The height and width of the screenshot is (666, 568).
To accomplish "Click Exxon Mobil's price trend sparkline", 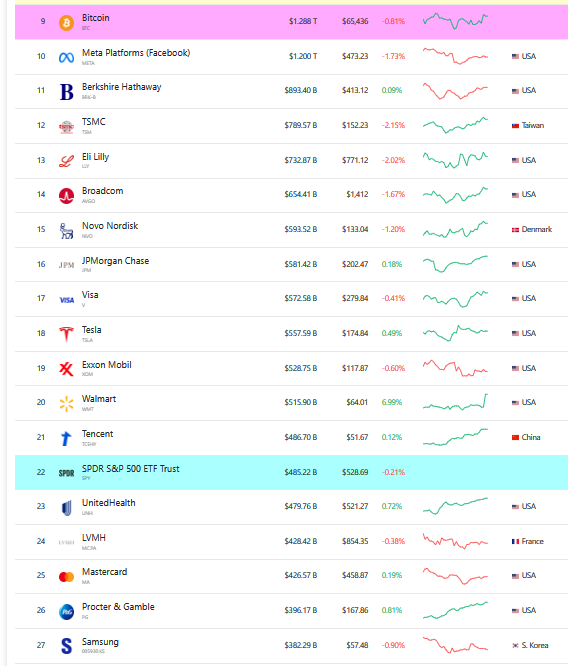I will click(x=455, y=368).
